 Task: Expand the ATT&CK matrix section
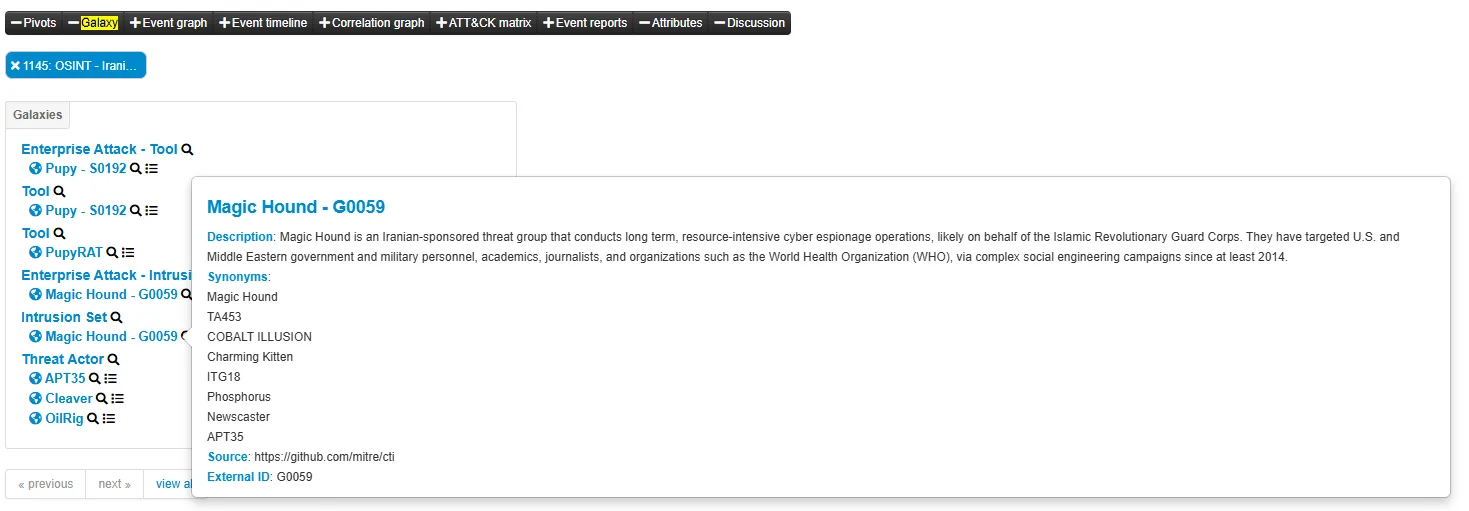484,23
